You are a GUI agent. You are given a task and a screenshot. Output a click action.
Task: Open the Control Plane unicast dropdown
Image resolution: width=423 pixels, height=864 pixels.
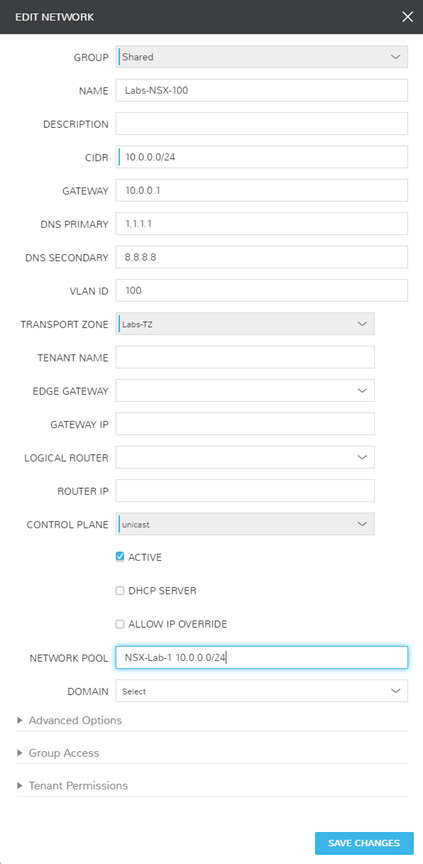click(245, 524)
